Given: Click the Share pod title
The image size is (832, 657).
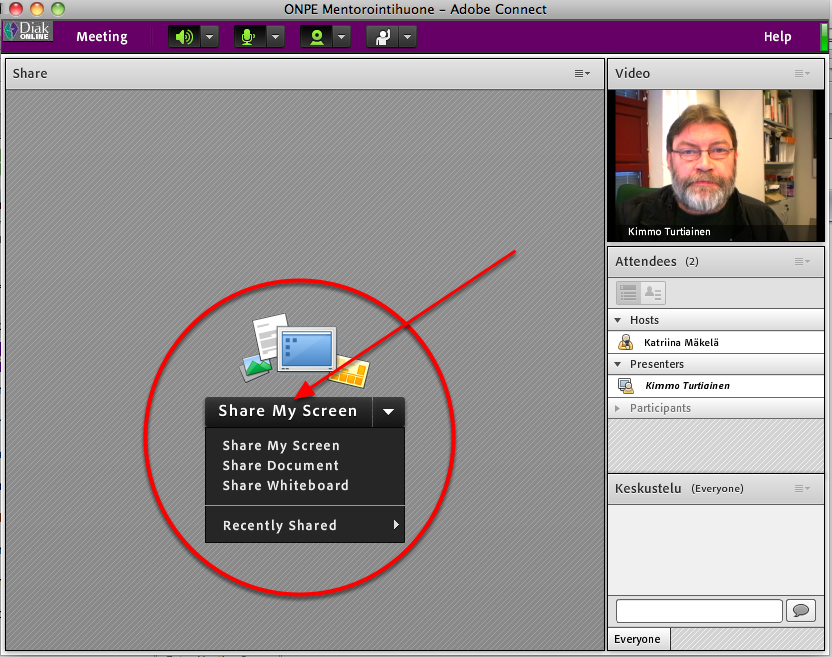Looking at the screenshot, I should [30, 74].
